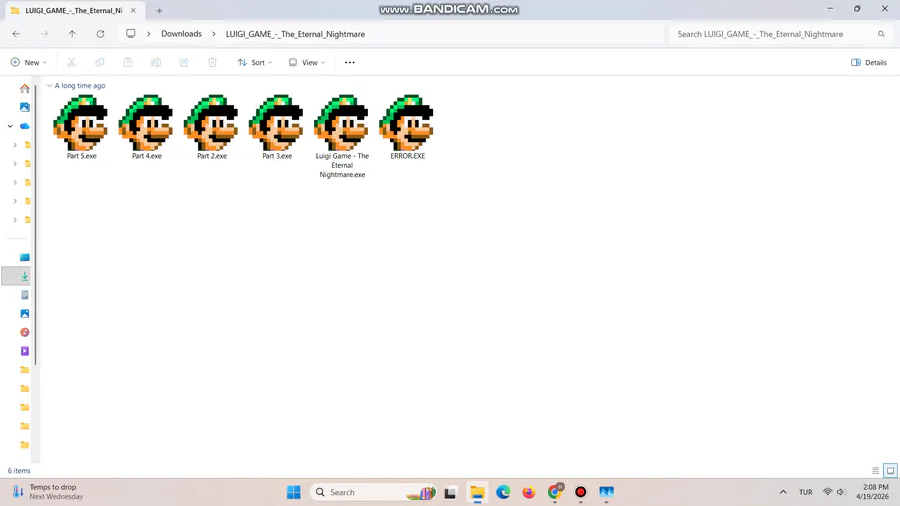Select the ERROR.EXE file

tap(408, 127)
